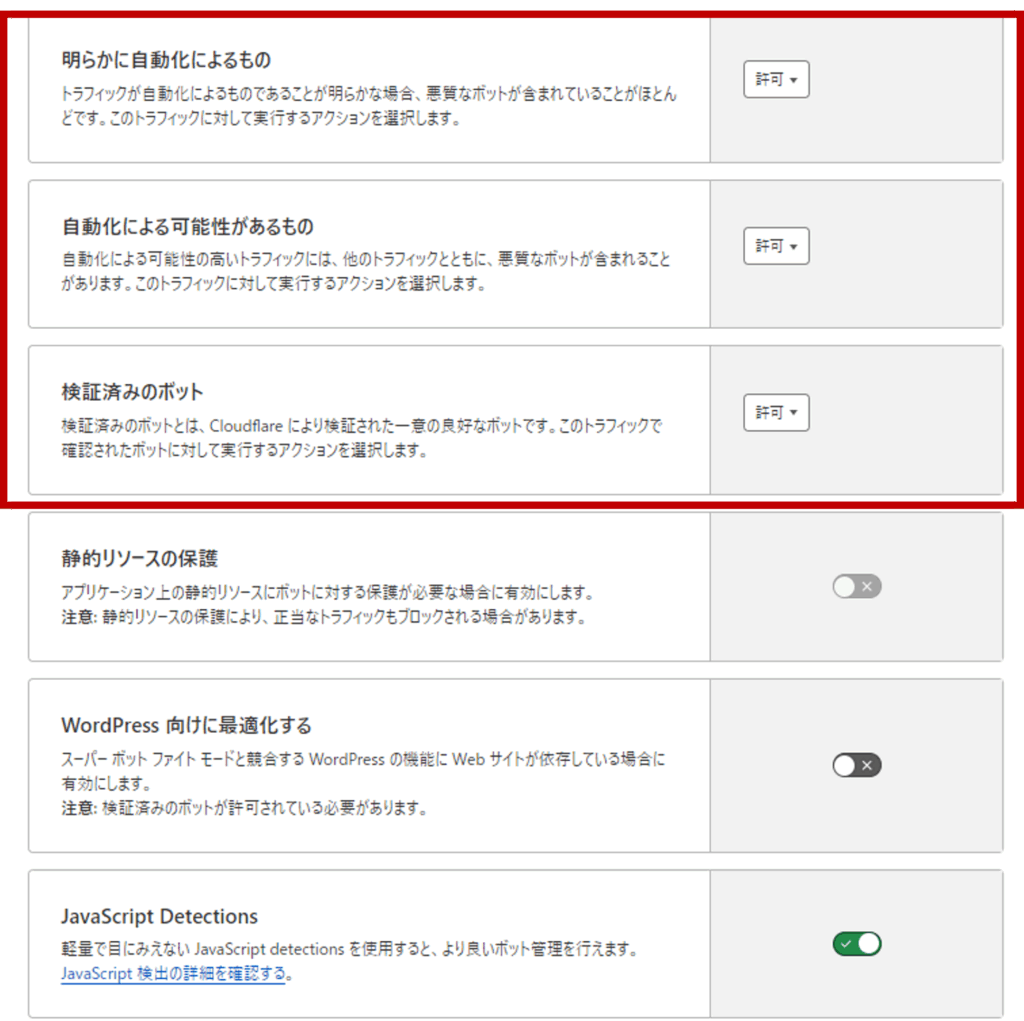The image size is (1024, 1021).
Task: Click the X icon on the WordPress toggle
Action: (x=868, y=765)
